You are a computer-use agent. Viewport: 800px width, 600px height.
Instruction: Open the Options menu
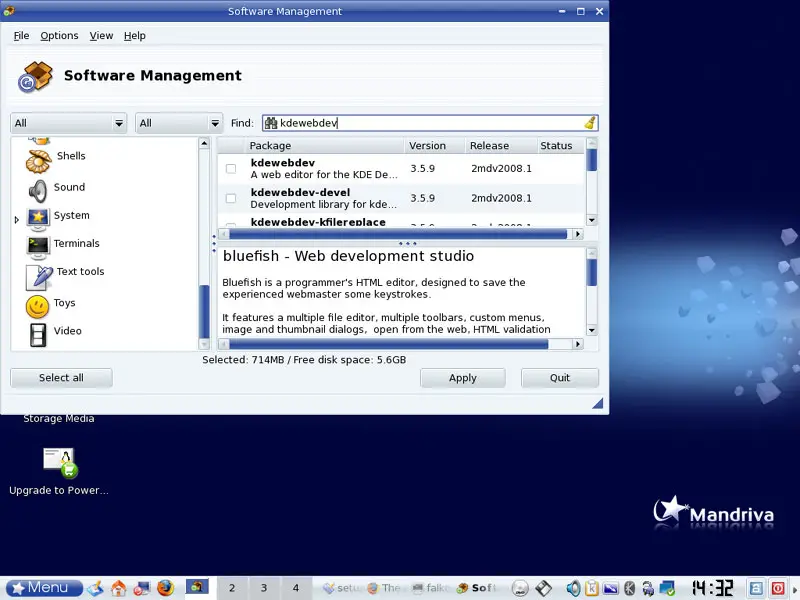click(59, 36)
